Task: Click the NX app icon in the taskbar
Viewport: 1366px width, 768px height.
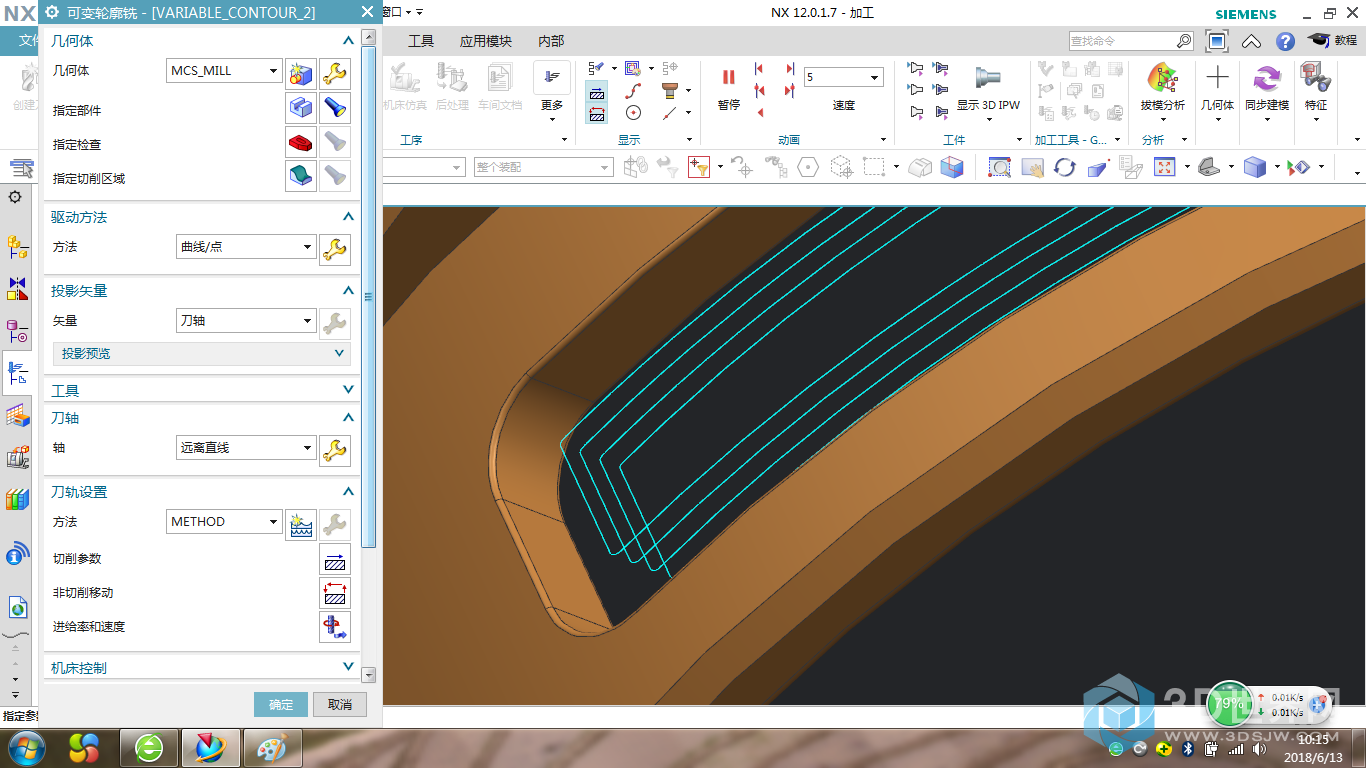Action: [x=210, y=747]
